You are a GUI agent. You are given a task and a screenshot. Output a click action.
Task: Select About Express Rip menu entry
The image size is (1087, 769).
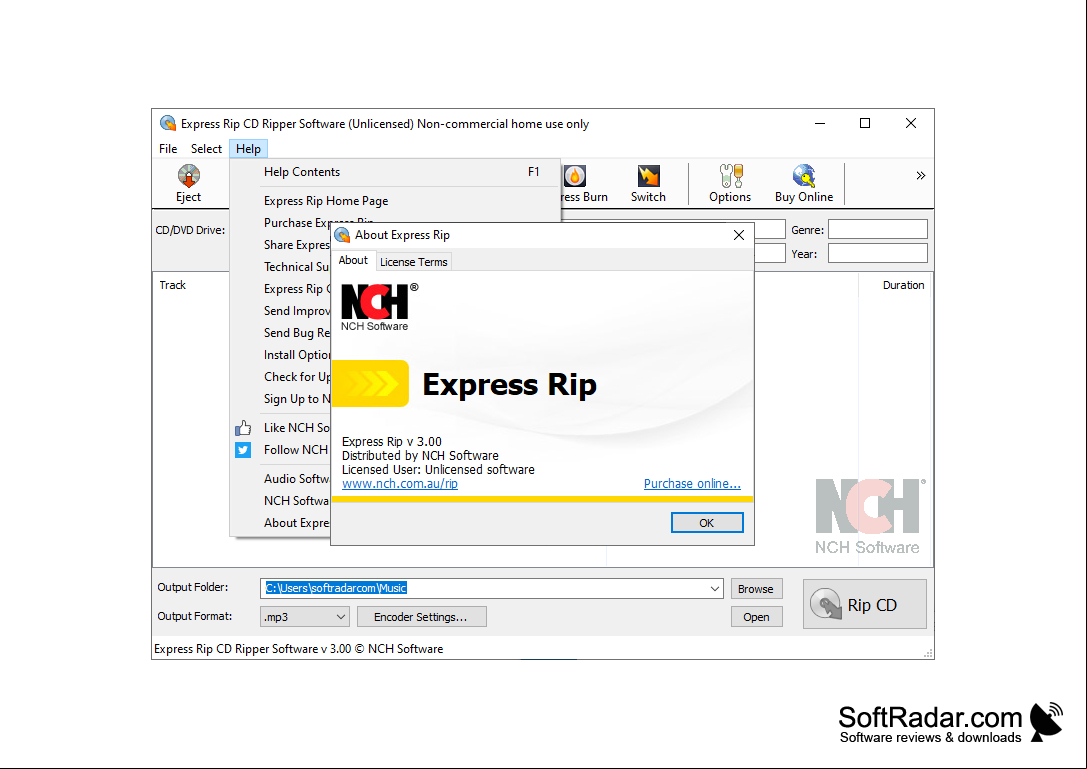coord(281,523)
